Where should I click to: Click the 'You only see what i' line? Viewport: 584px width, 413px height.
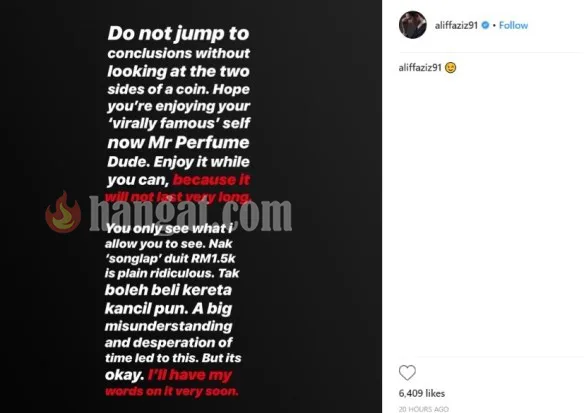coord(169,228)
